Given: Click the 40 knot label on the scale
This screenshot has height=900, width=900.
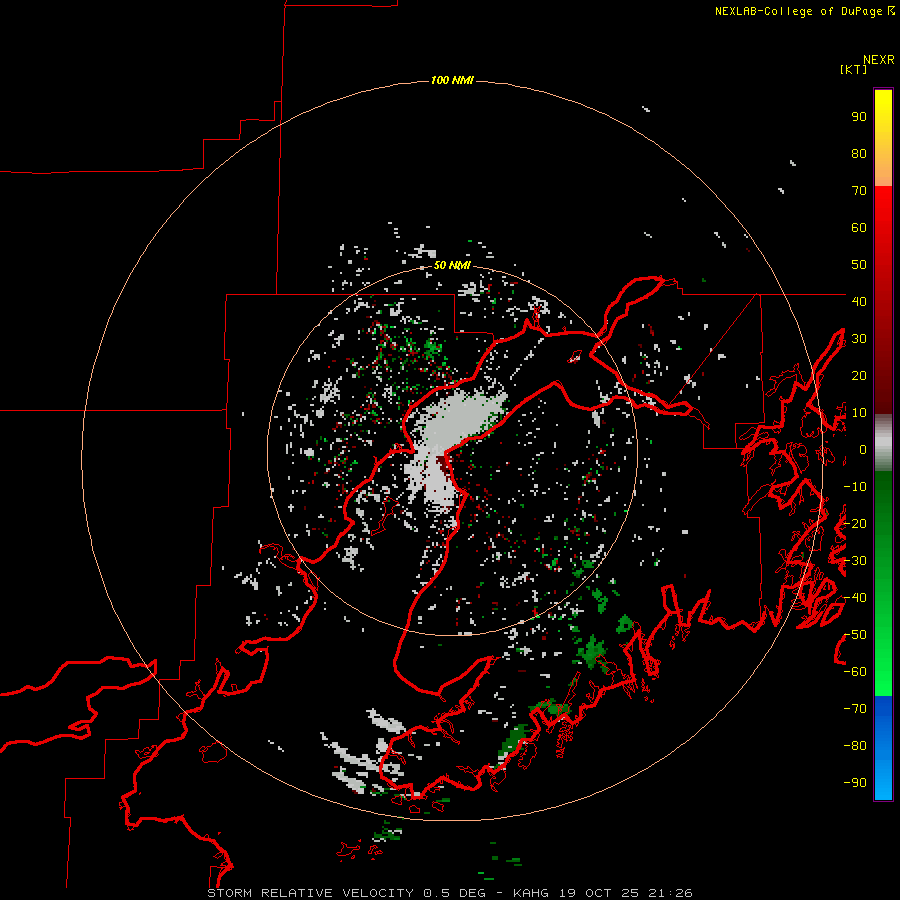Looking at the screenshot, I should coord(859,301).
